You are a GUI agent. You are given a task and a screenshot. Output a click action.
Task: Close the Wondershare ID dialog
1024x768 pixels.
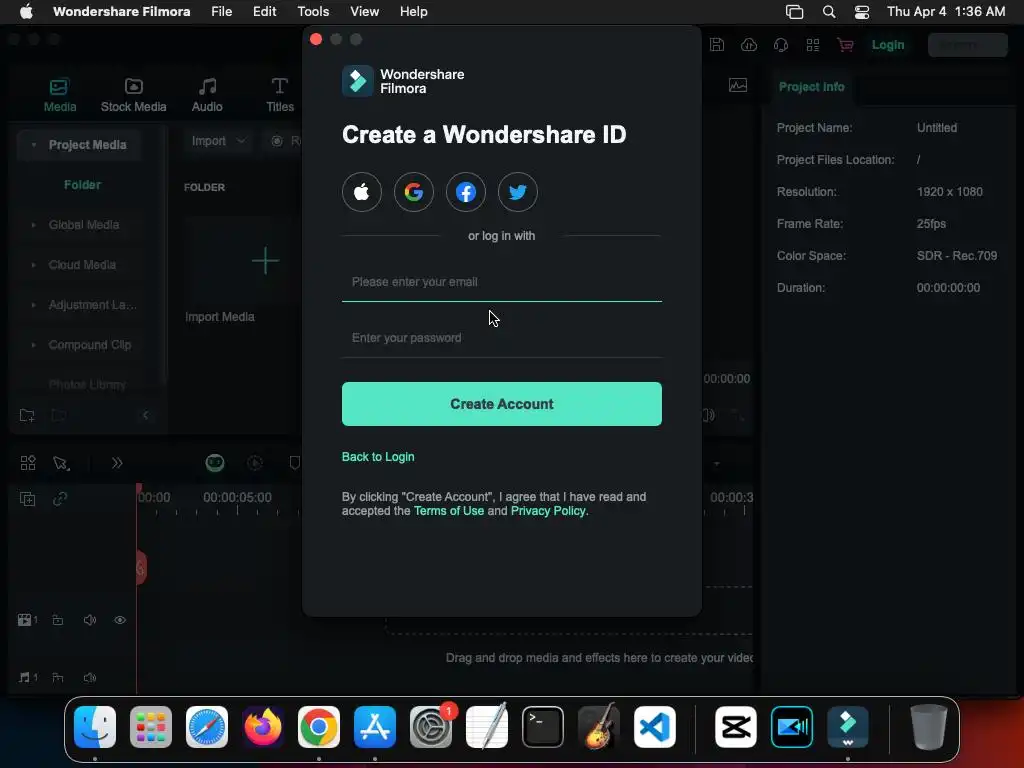(x=316, y=39)
